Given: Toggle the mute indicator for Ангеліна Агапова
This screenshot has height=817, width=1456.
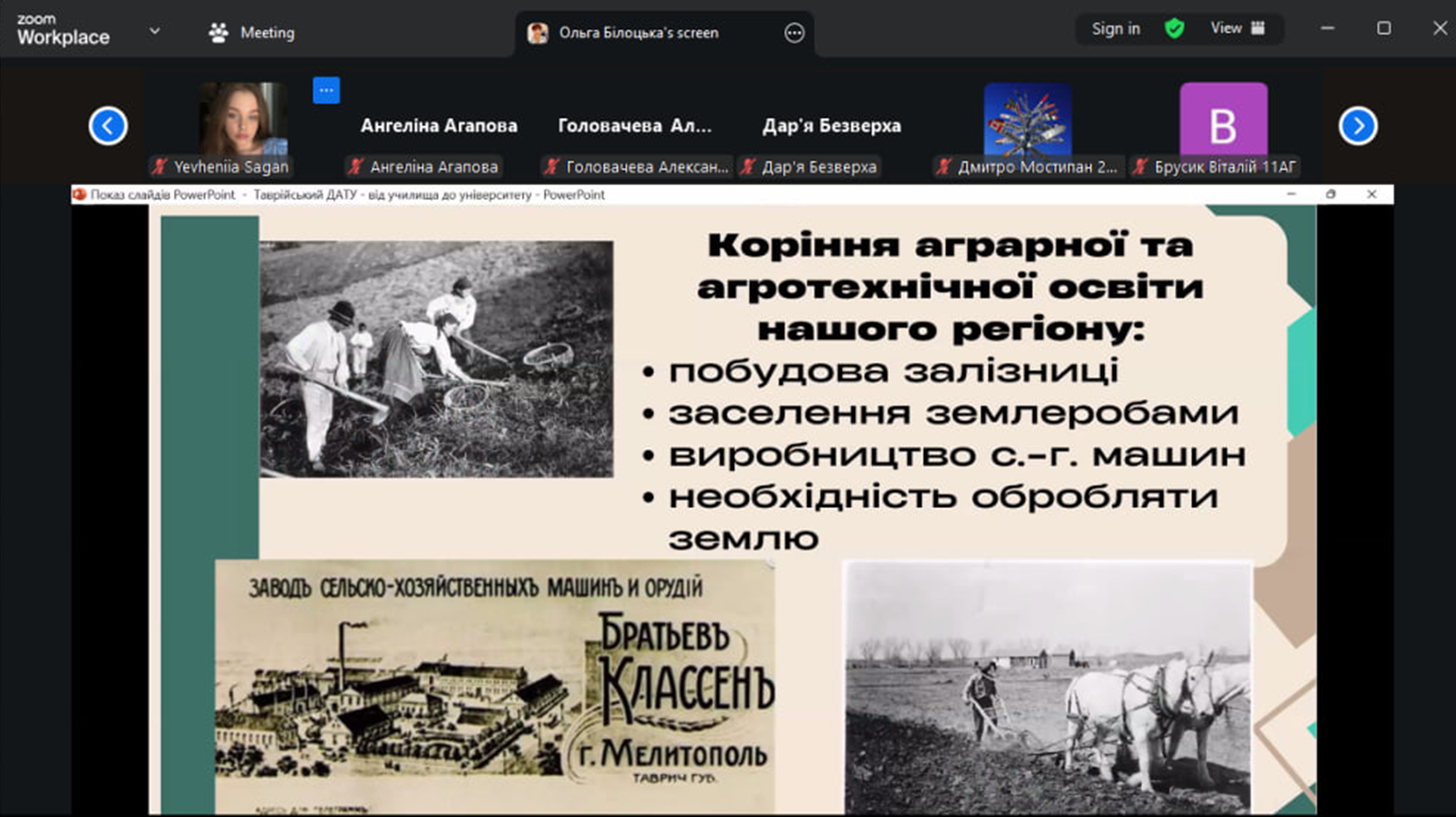Looking at the screenshot, I should click(x=355, y=167).
